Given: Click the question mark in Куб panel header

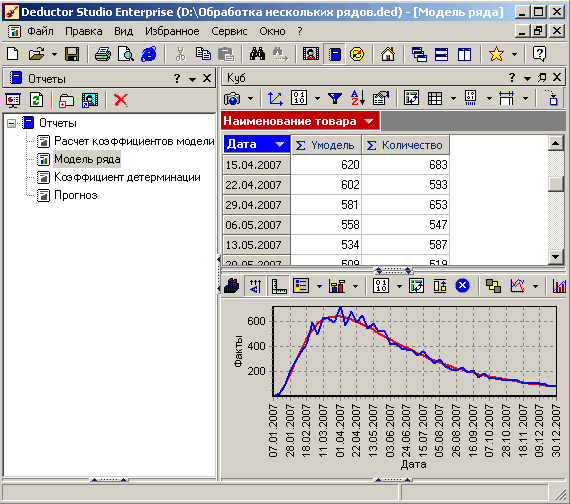Looking at the screenshot, I should (512, 77).
